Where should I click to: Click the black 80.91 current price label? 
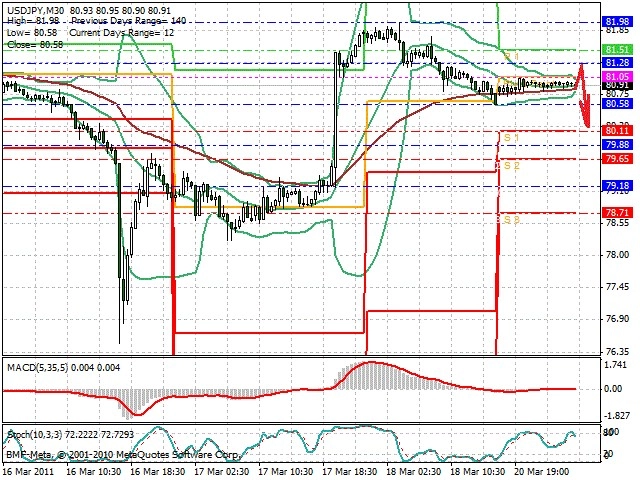pos(617,85)
